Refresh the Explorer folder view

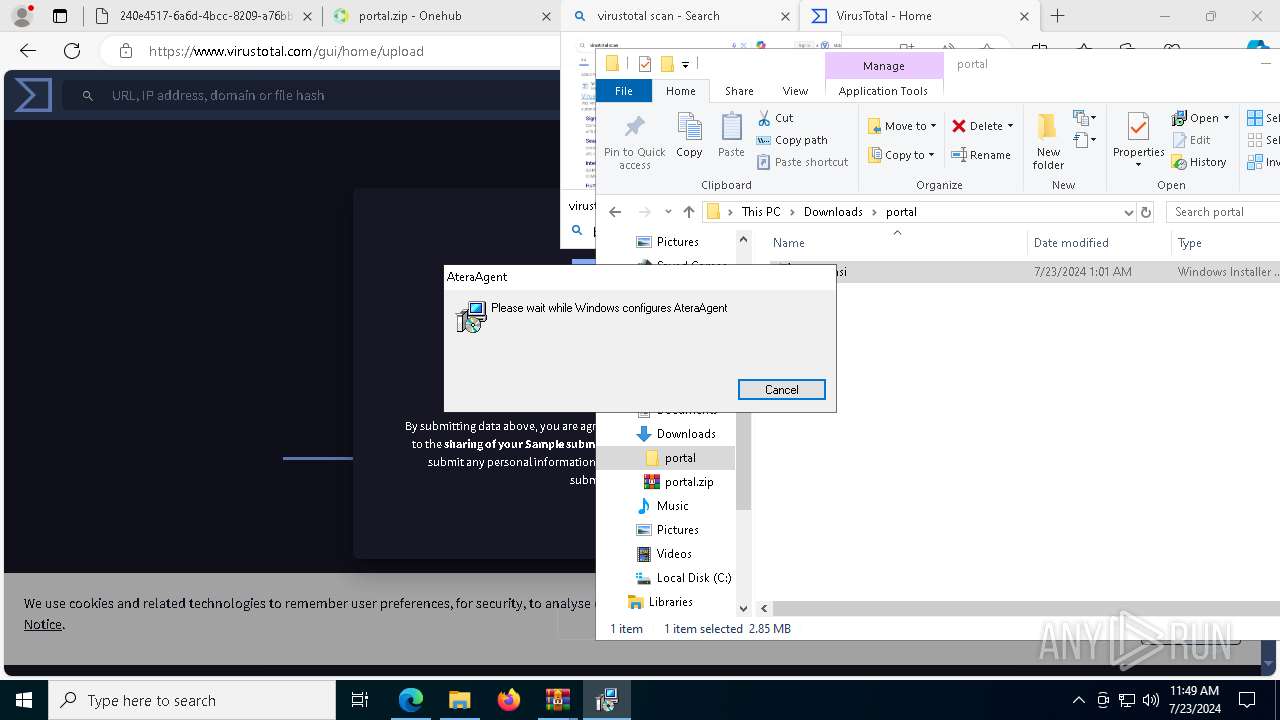coord(1146,212)
